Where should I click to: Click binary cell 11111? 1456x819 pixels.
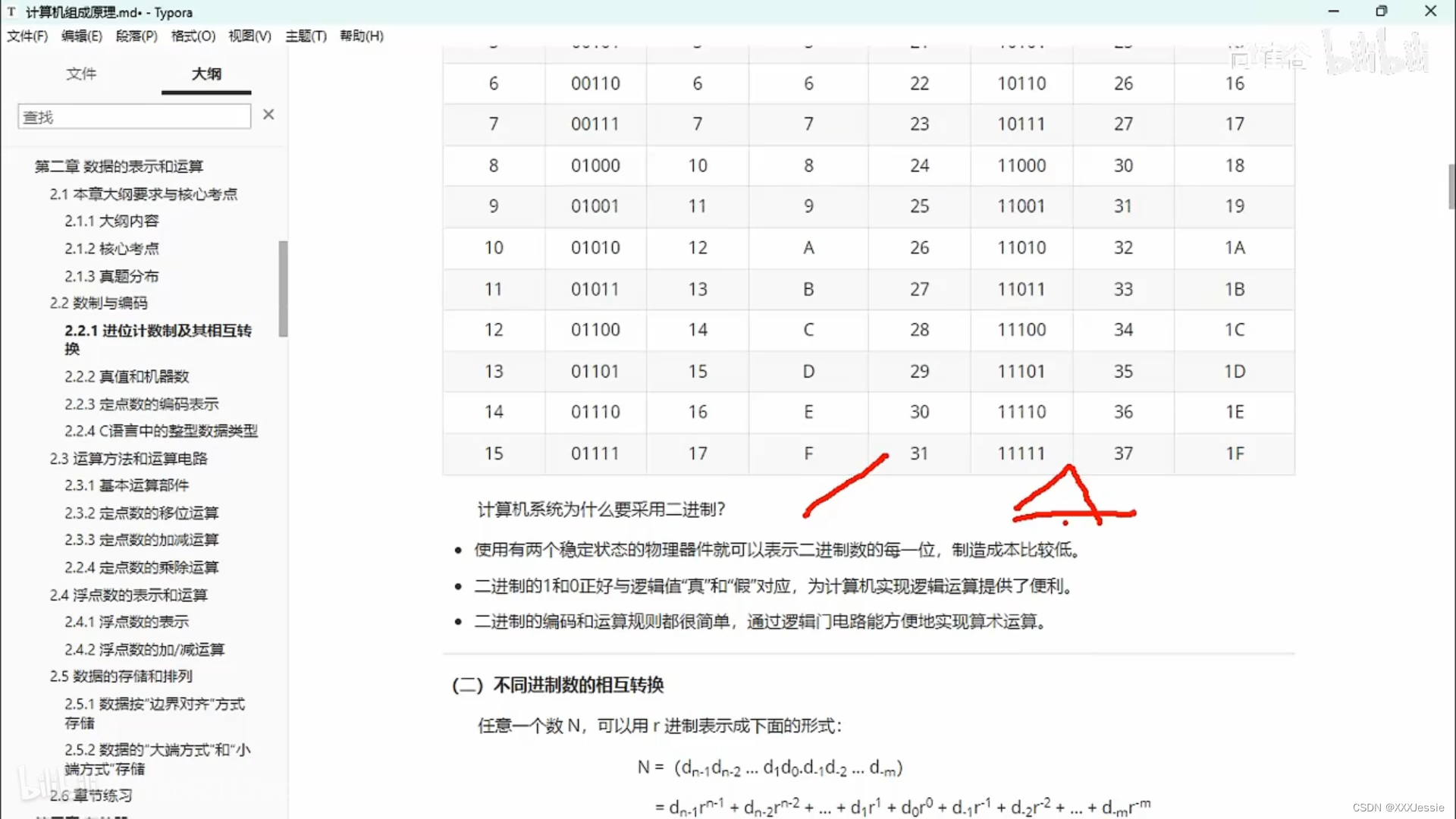[1021, 453]
